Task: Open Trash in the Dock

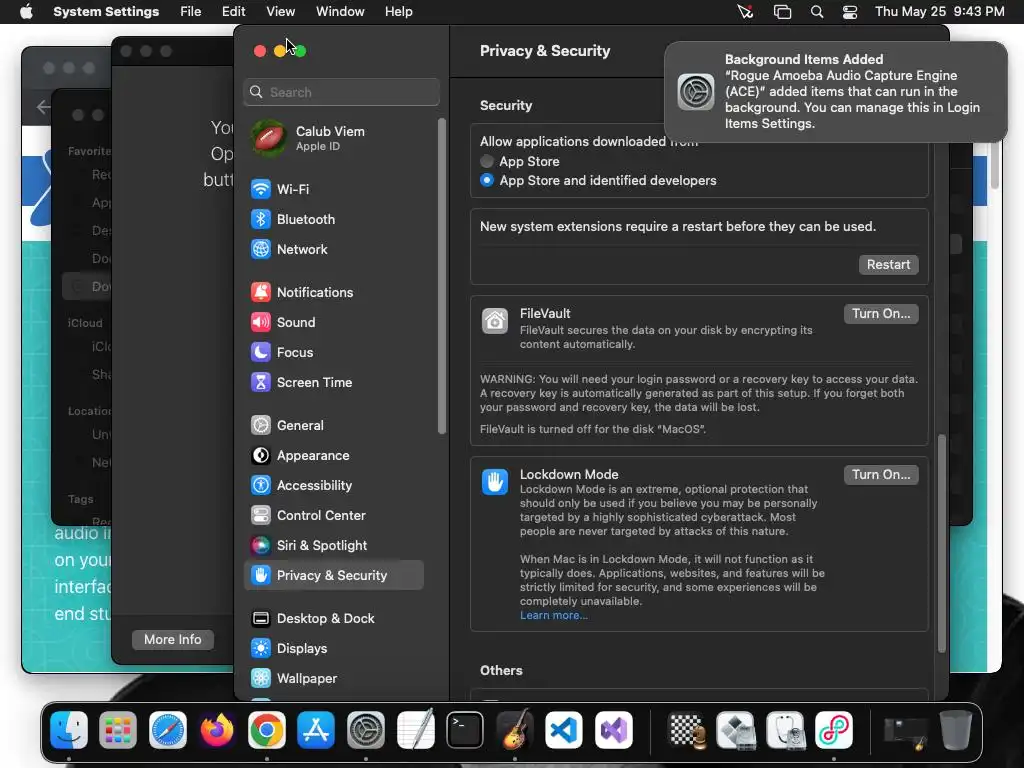Action: click(x=955, y=730)
